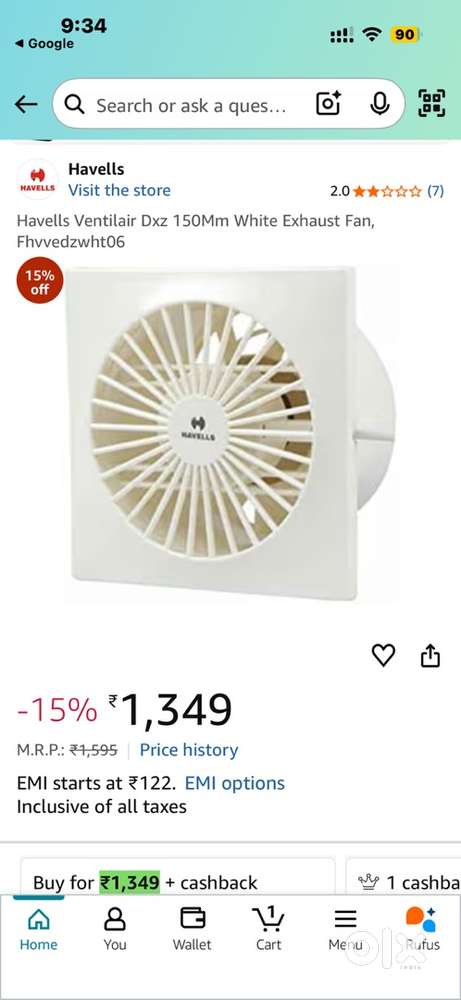Open the Menu hamburger tab

pyautogui.click(x=345, y=929)
